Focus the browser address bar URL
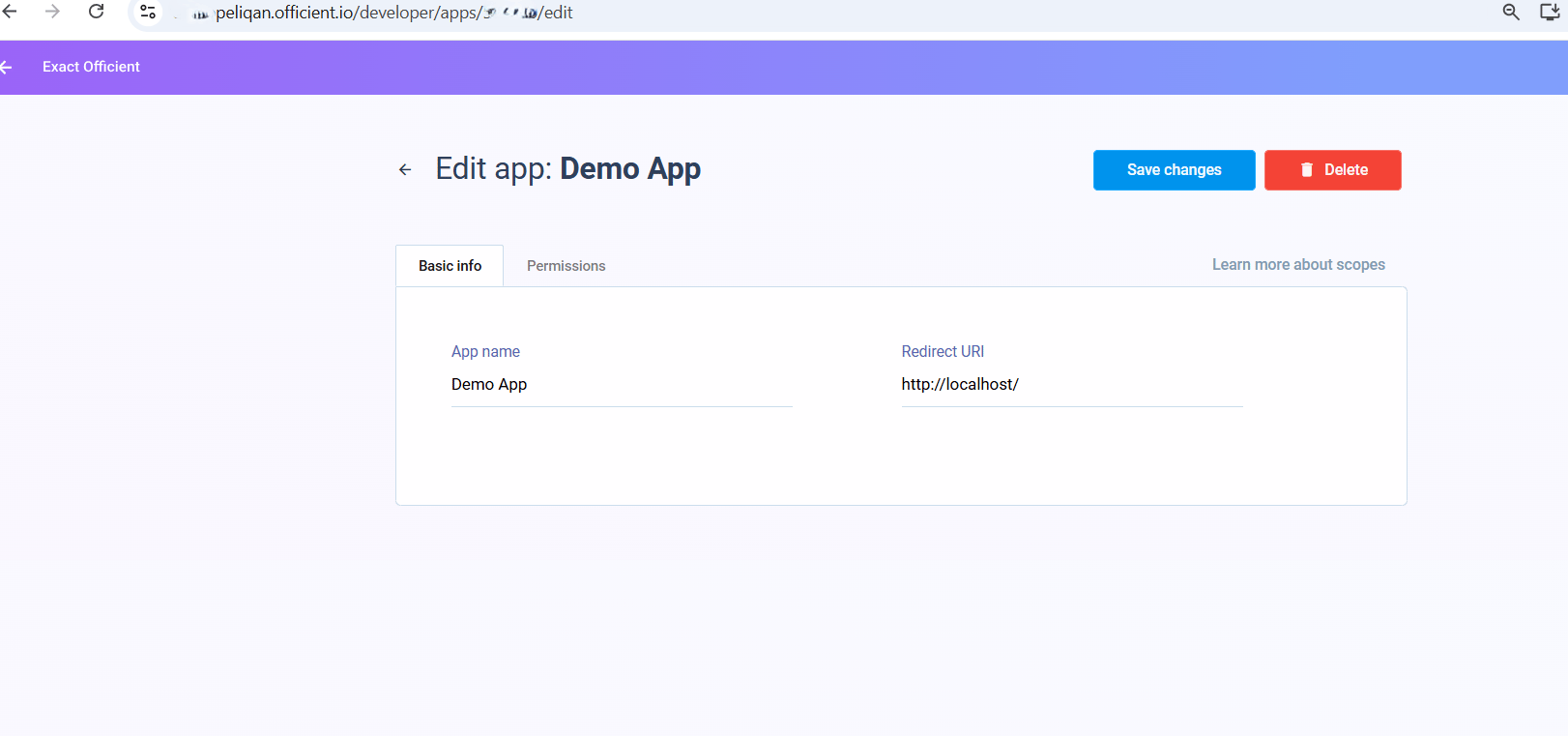Viewport: 1568px width, 736px height. click(x=393, y=13)
